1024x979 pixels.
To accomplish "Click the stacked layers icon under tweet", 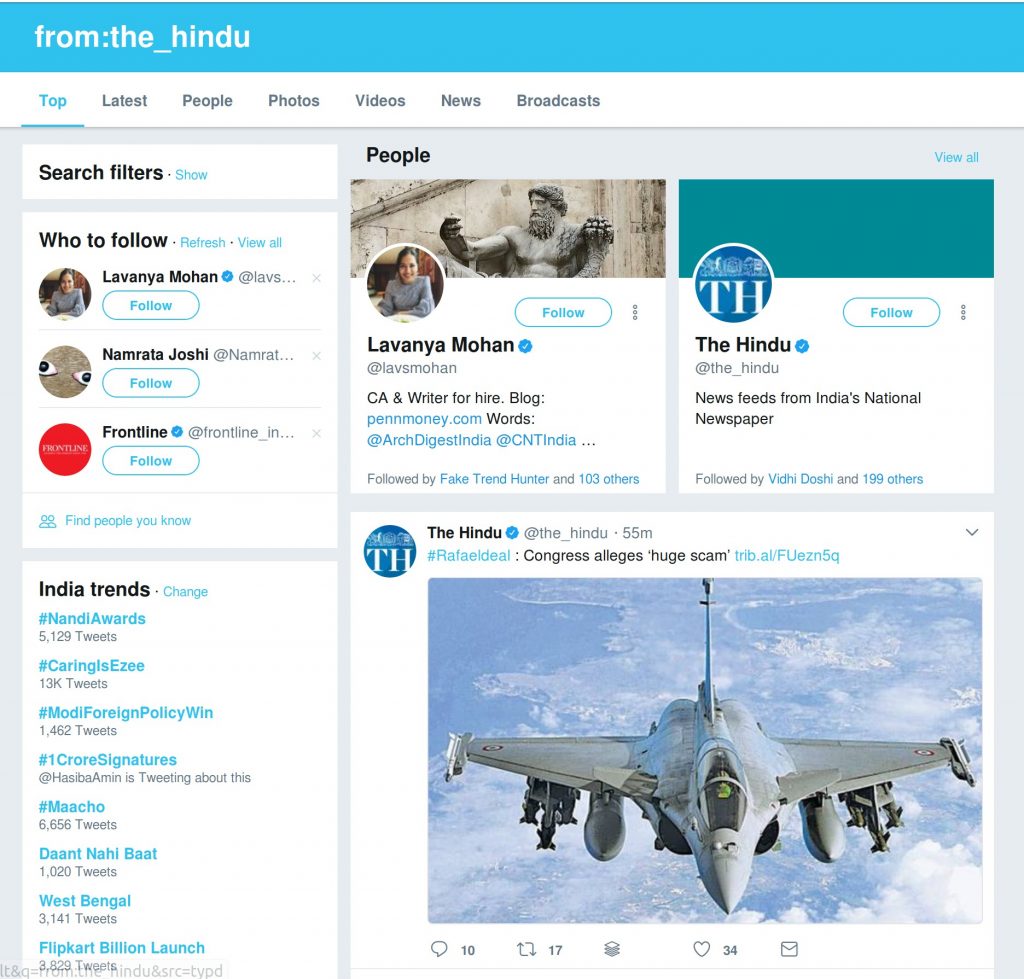I will coord(613,949).
